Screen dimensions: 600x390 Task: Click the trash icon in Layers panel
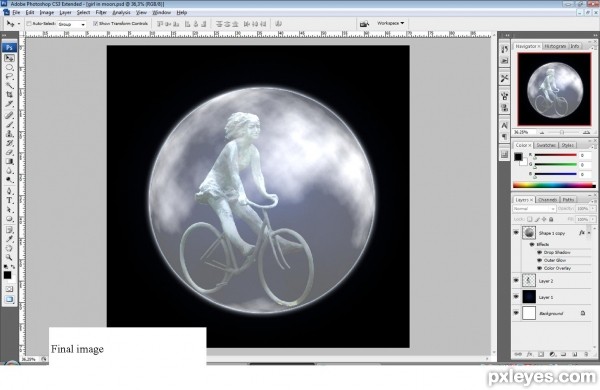pos(586,354)
